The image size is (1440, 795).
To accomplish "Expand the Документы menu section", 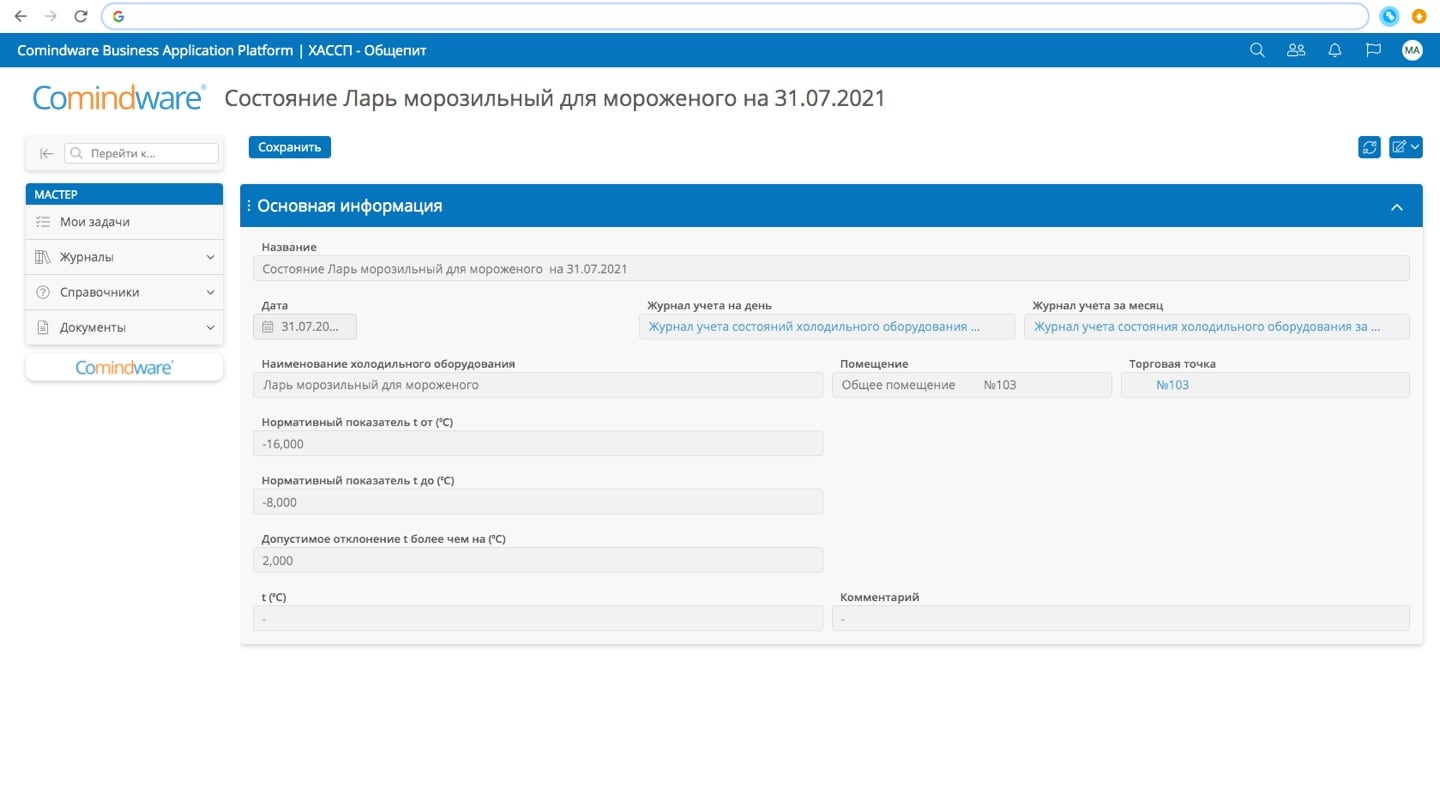I will tap(124, 327).
